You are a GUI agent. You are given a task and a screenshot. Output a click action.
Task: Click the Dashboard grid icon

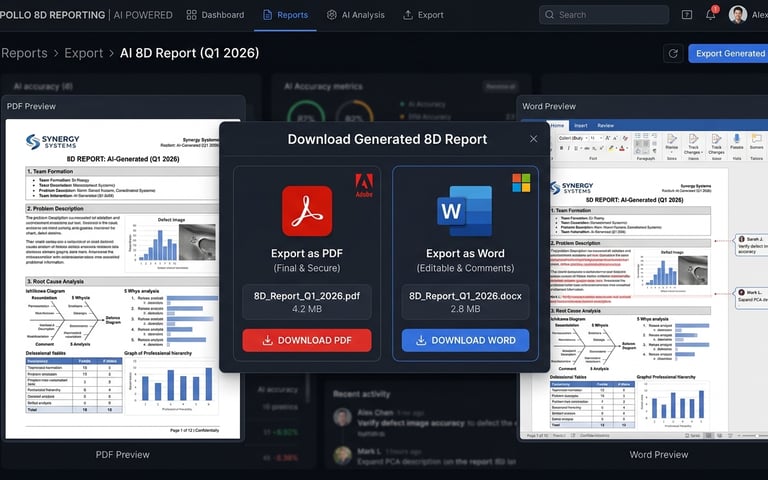click(x=192, y=15)
